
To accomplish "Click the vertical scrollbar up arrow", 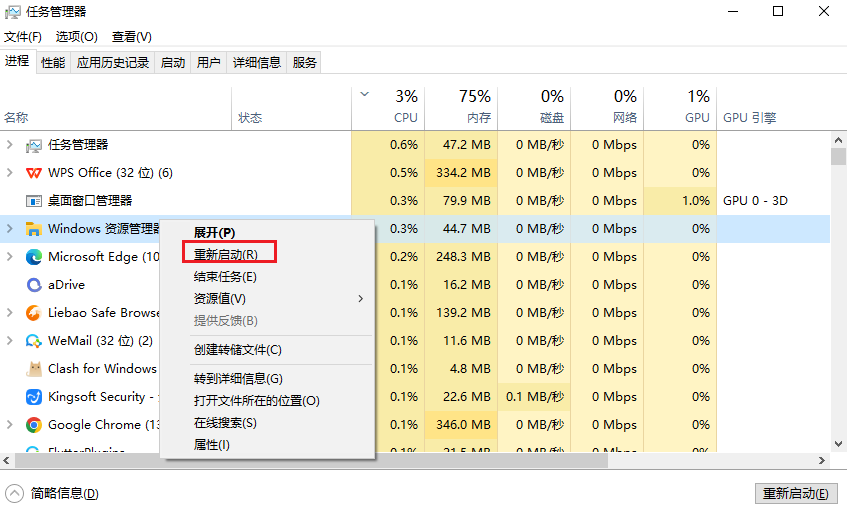I will click(838, 140).
